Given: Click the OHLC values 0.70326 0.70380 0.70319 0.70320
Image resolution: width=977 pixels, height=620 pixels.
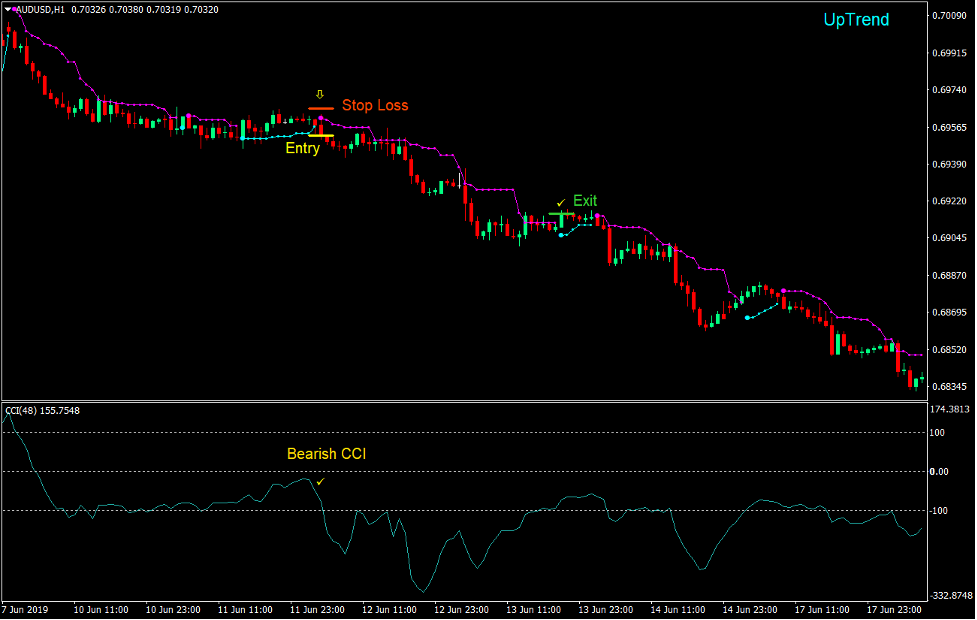Looking at the screenshot, I should click(x=145, y=9).
